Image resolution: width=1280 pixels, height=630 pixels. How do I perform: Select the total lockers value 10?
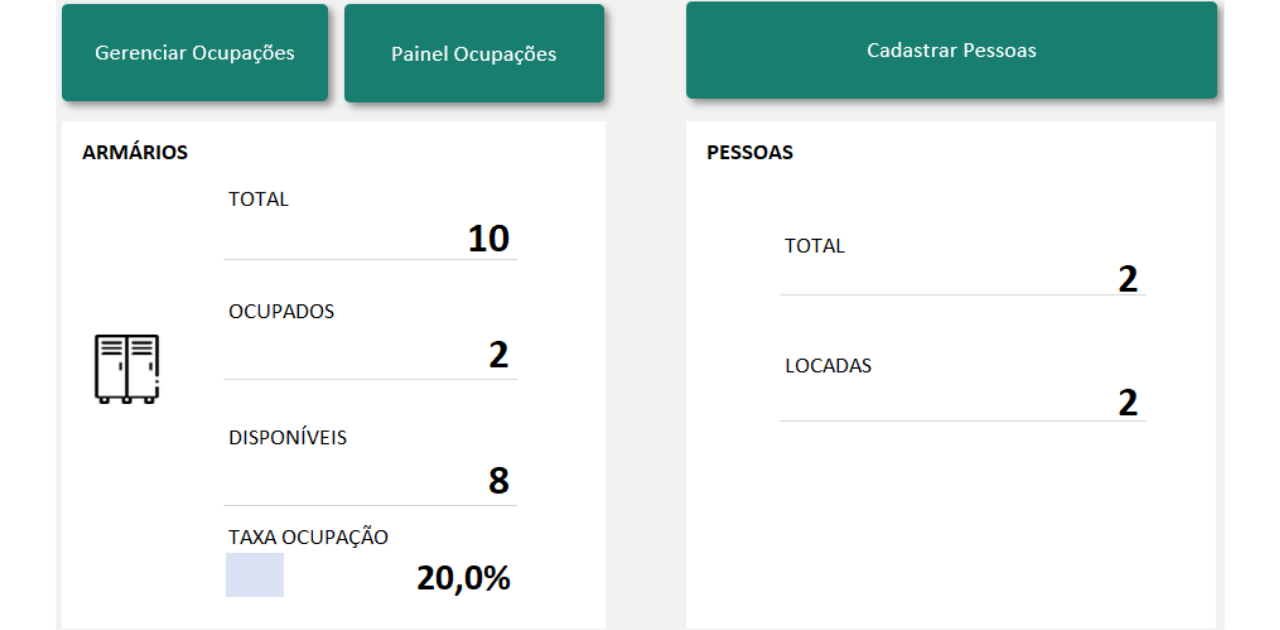click(489, 238)
